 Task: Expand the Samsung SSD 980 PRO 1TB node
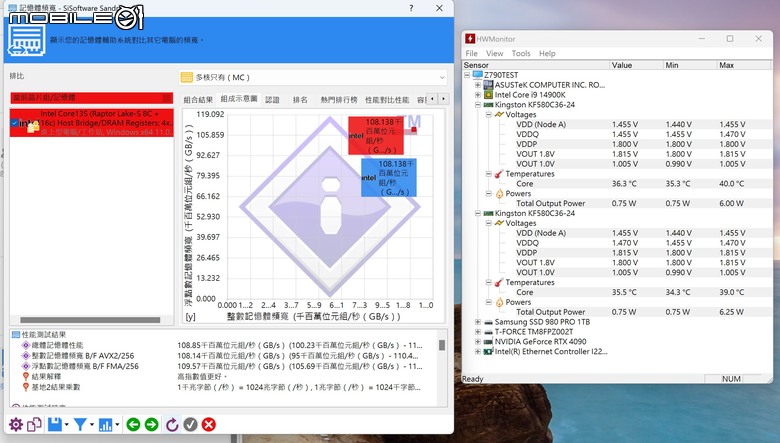[478, 322]
